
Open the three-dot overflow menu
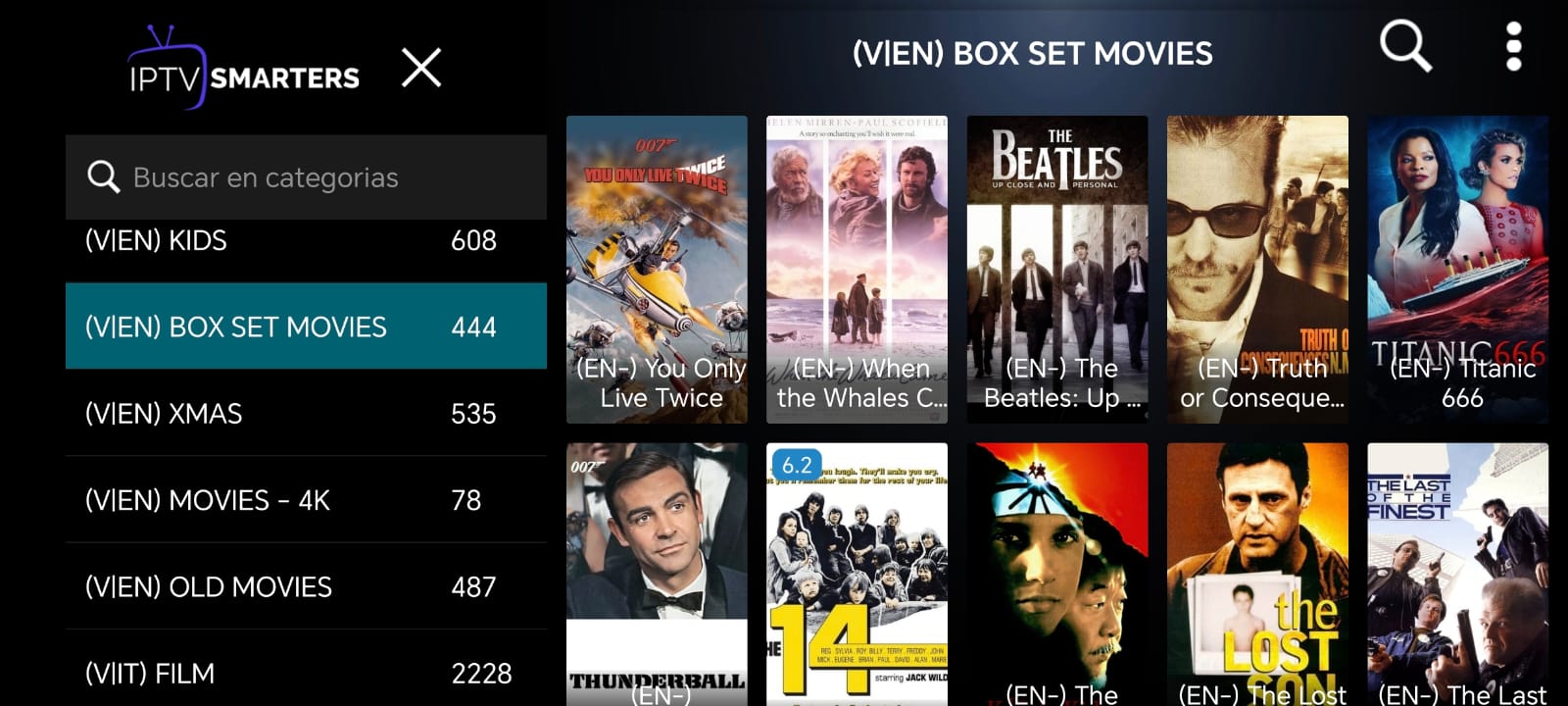pos(1513,47)
